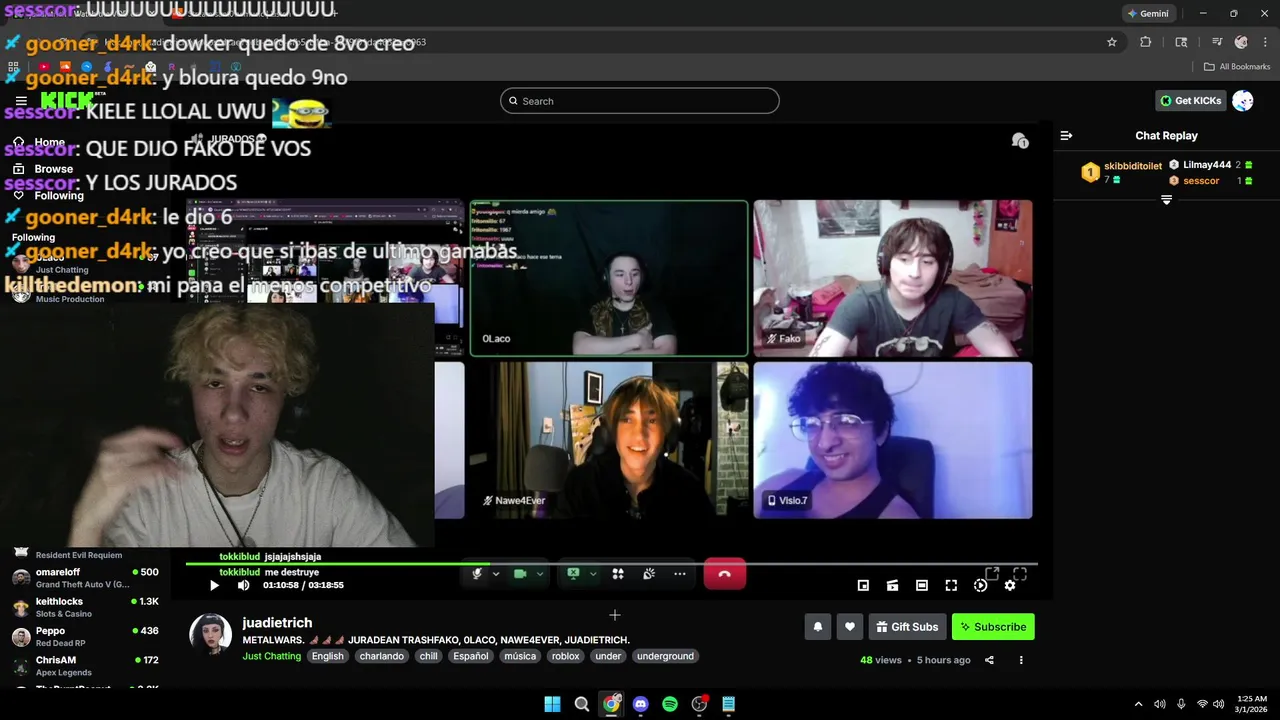Bookmark this page with the star icon

[x=1111, y=42]
